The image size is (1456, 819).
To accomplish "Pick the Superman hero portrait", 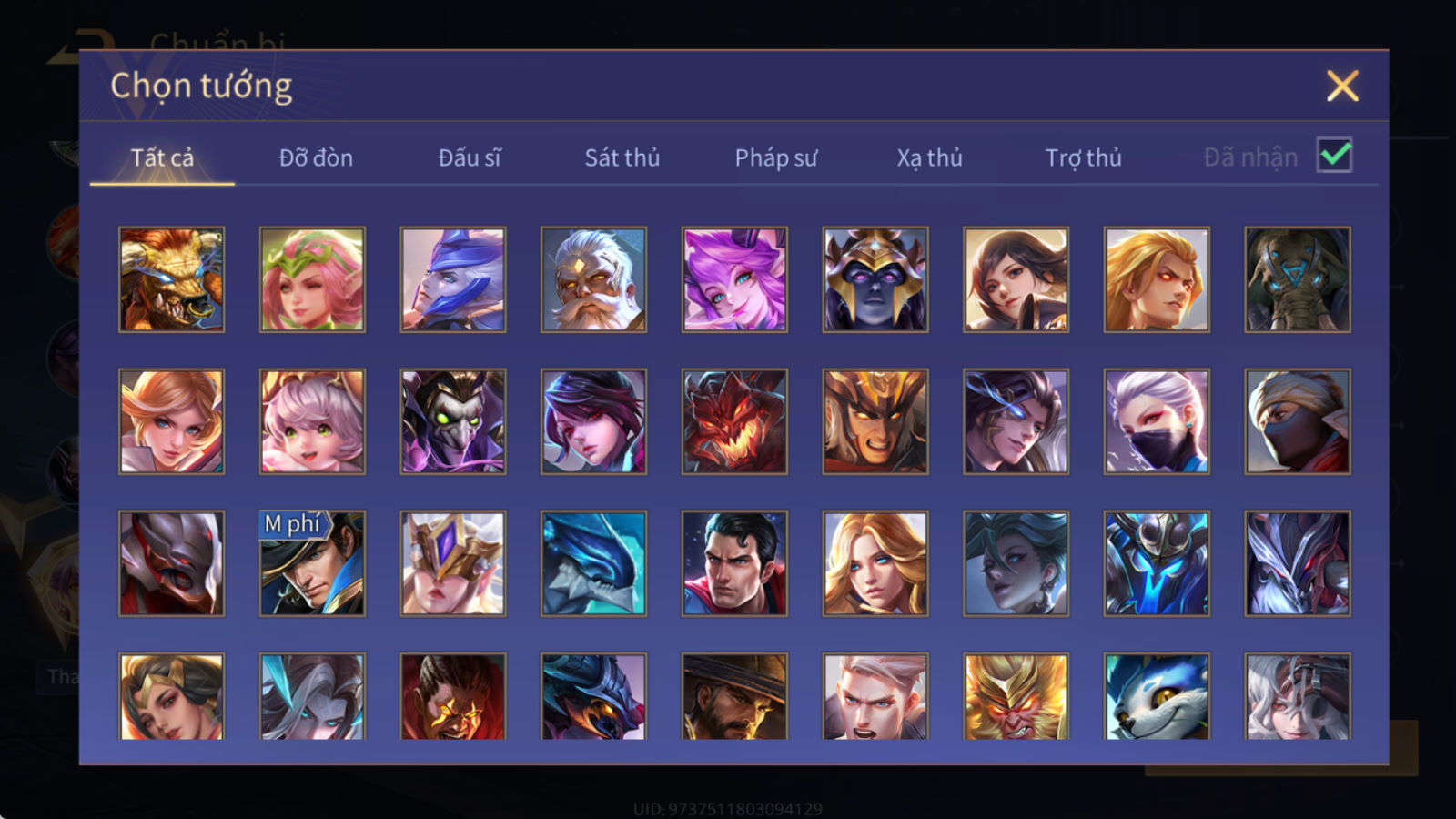I will [734, 563].
